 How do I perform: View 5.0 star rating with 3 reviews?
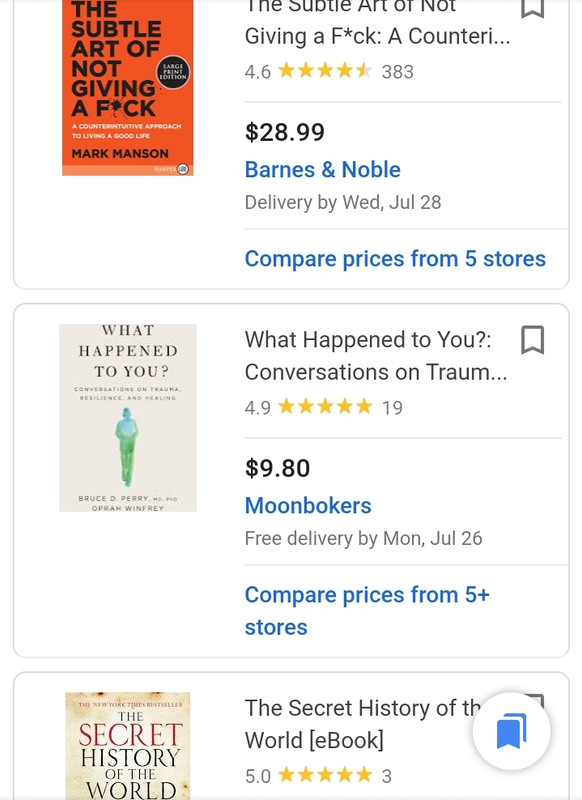pyautogui.click(x=318, y=776)
